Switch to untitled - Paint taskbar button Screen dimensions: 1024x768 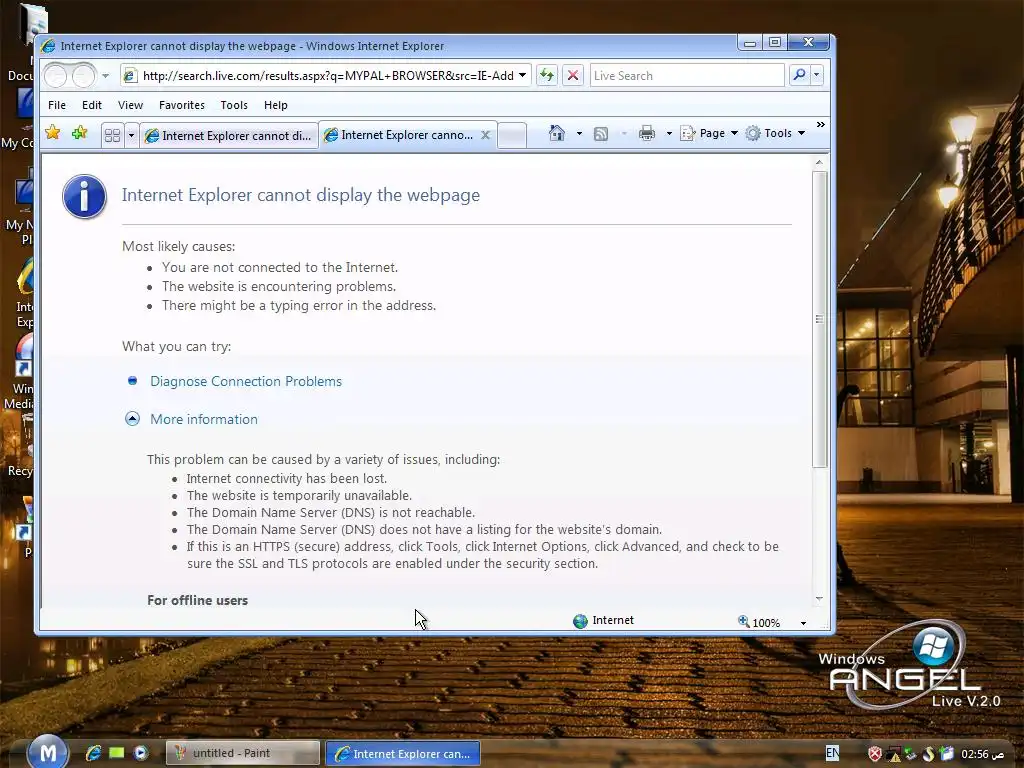(243, 753)
